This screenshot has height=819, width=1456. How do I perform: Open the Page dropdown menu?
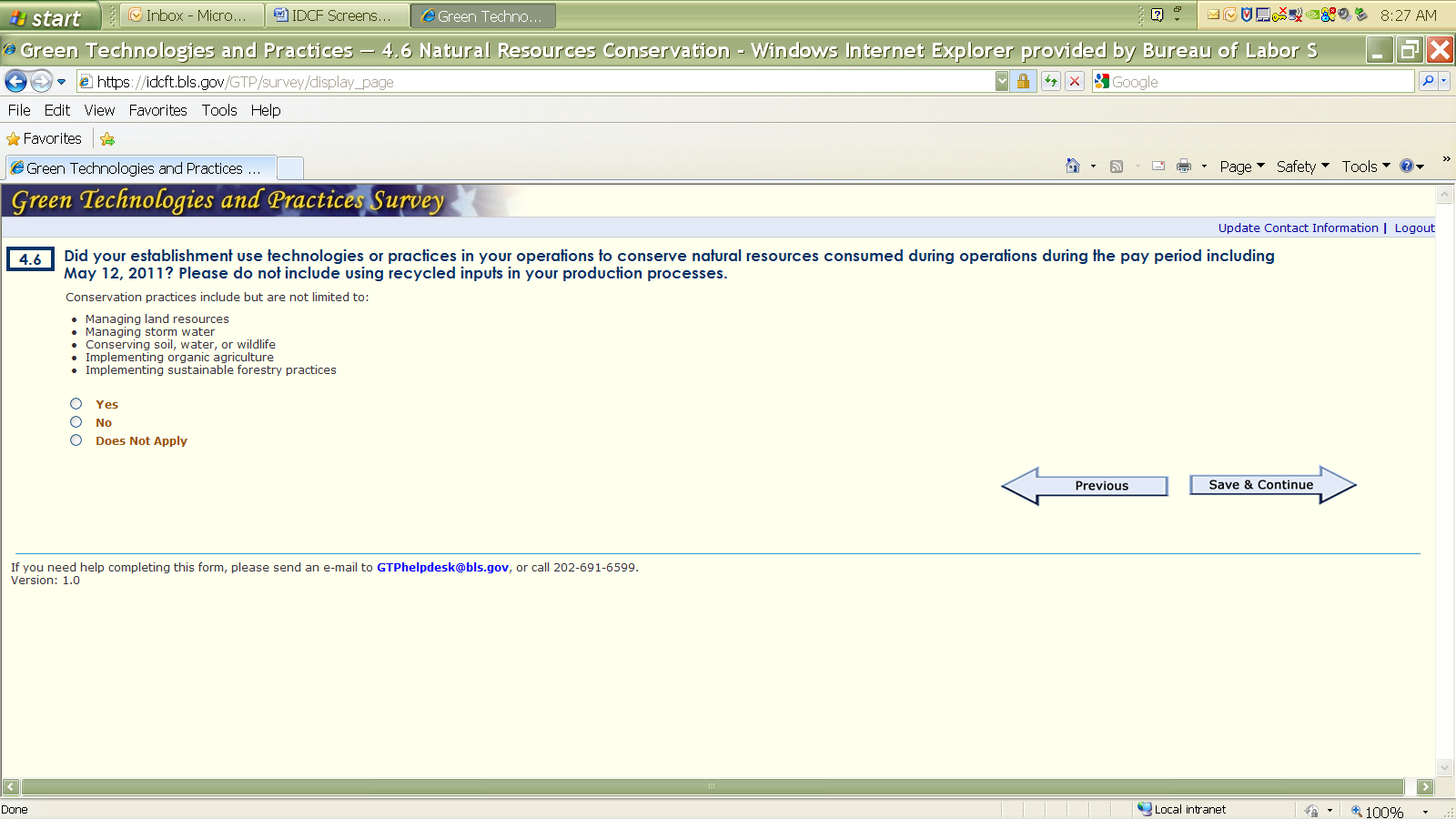coord(1241,167)
